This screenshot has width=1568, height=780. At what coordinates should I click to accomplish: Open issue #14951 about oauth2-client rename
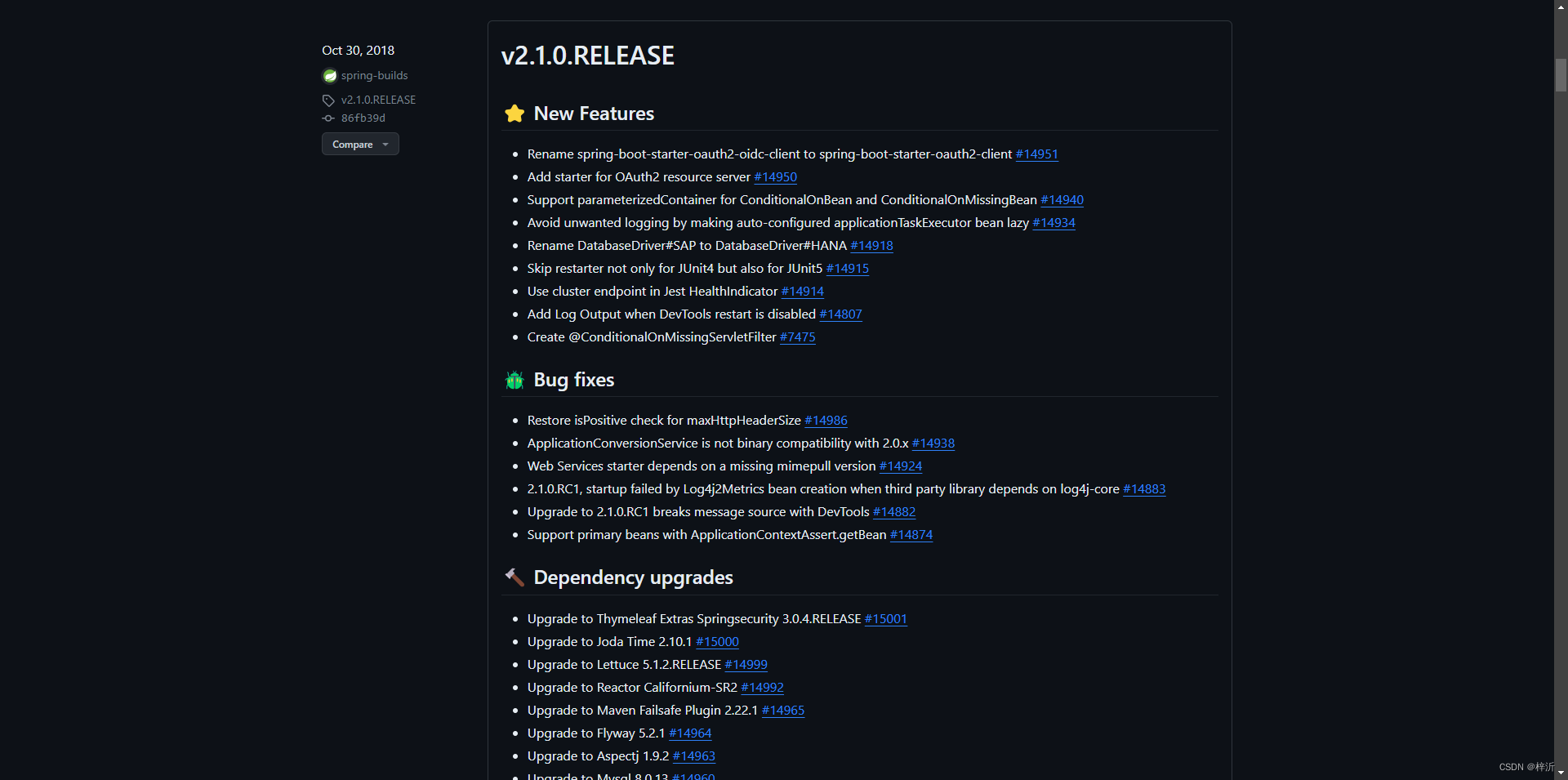(1036, 154)
